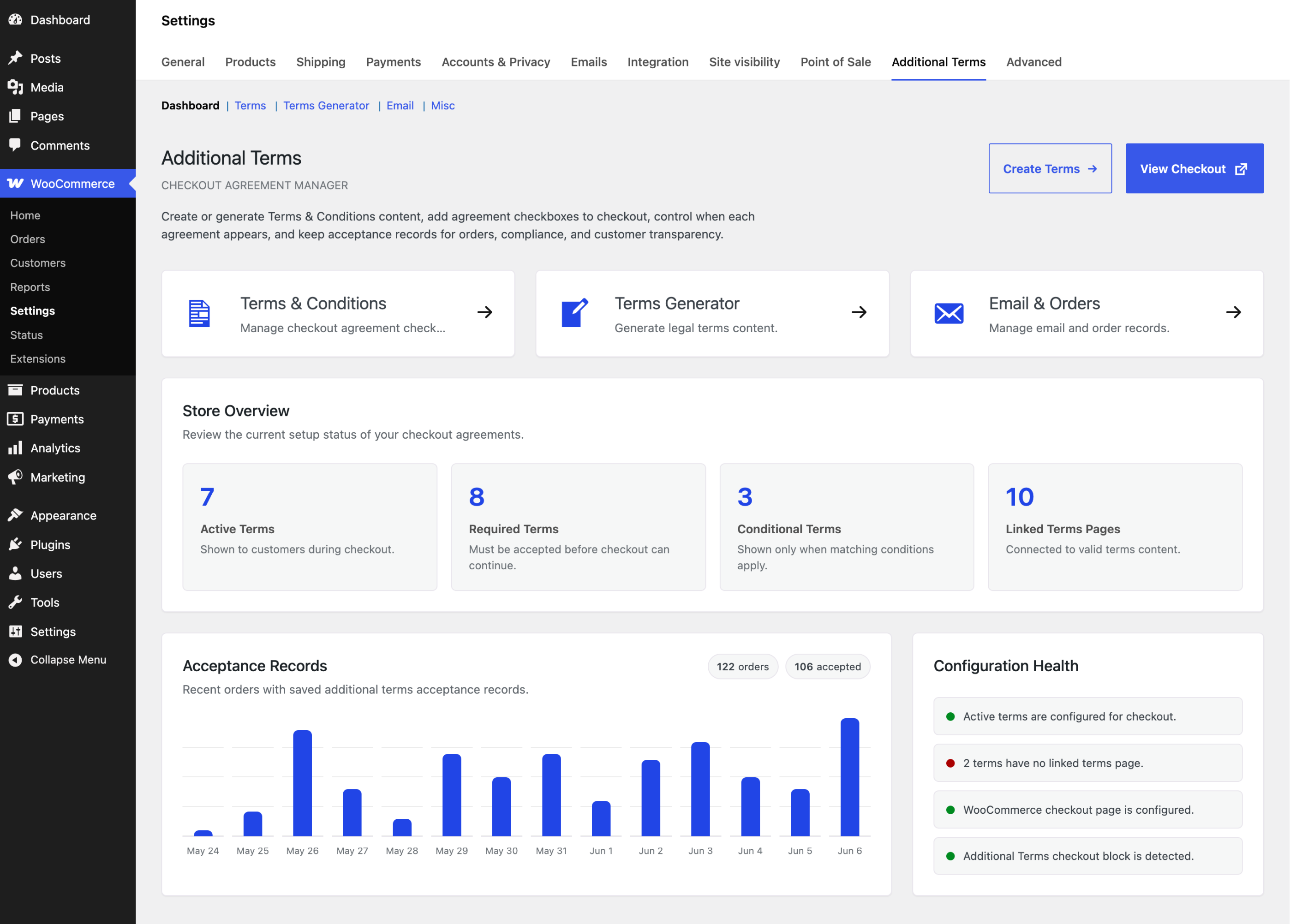Click the Plugins plug icon
The width and height of the screenshot is (1290, 924).
click(15, 544)
